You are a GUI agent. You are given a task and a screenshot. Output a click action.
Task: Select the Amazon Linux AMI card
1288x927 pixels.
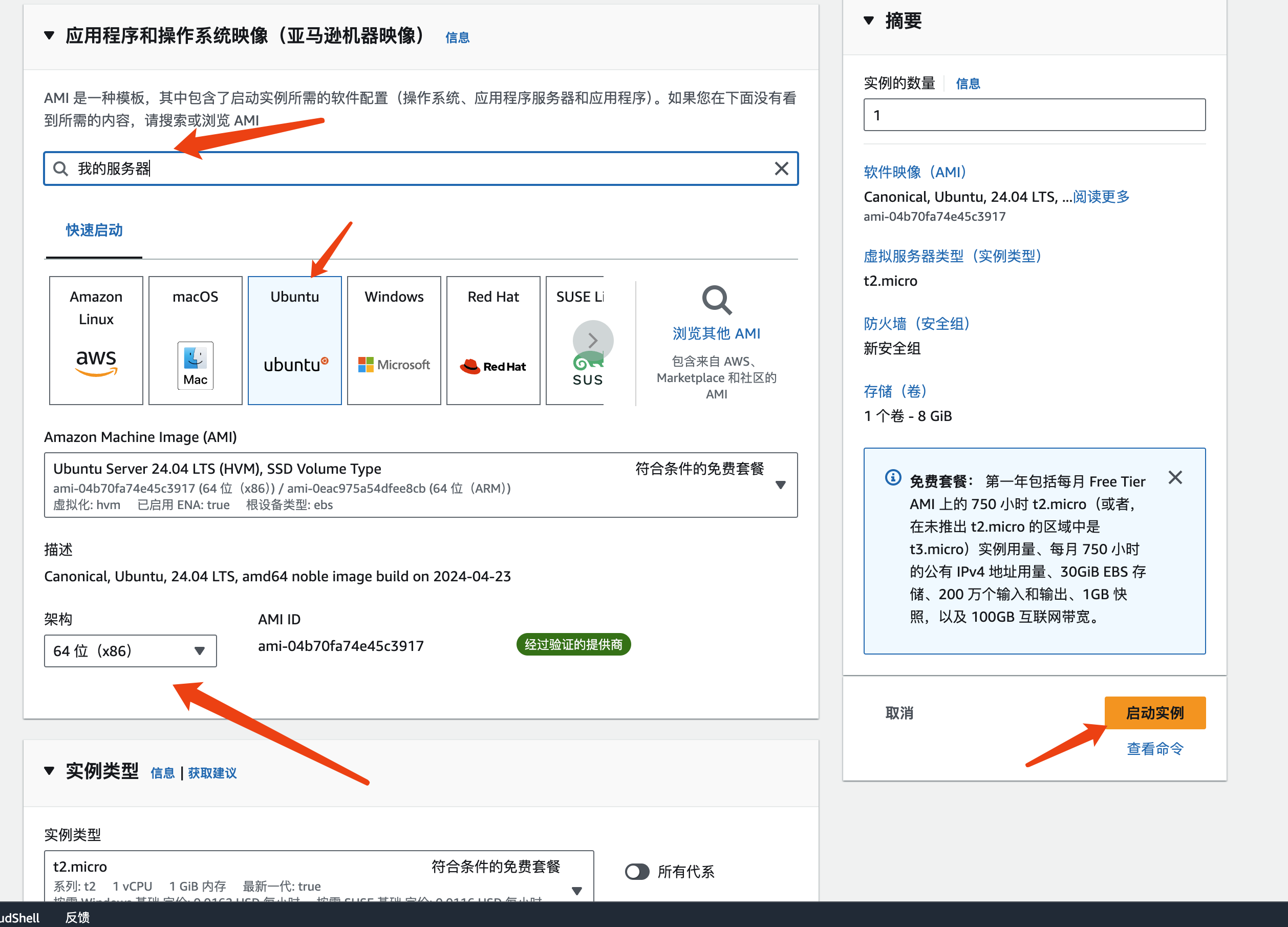click(x=96, y=340)
